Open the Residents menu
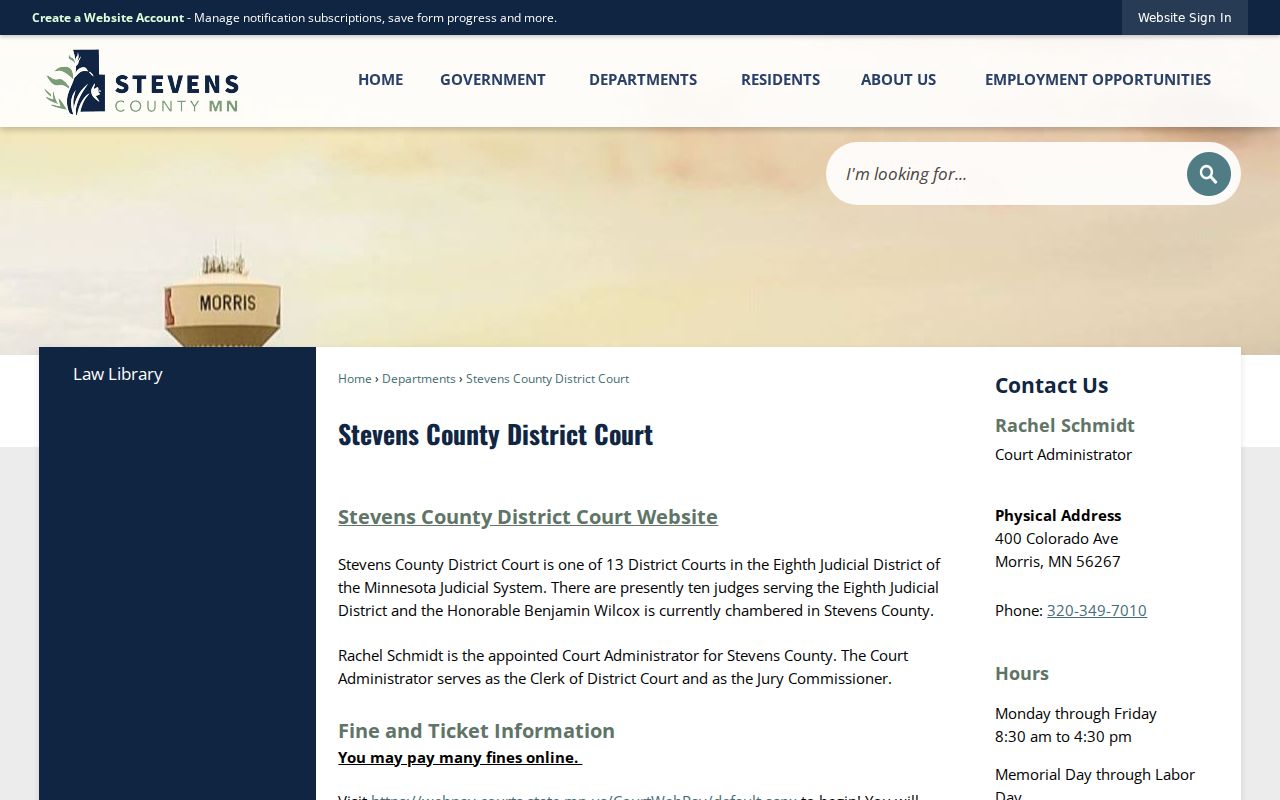1280x800 pixels. pos(780,80)
